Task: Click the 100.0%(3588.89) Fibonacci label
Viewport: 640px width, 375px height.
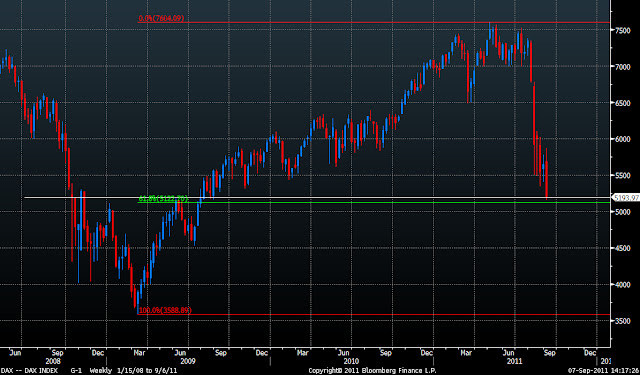Action: [165, 311]
